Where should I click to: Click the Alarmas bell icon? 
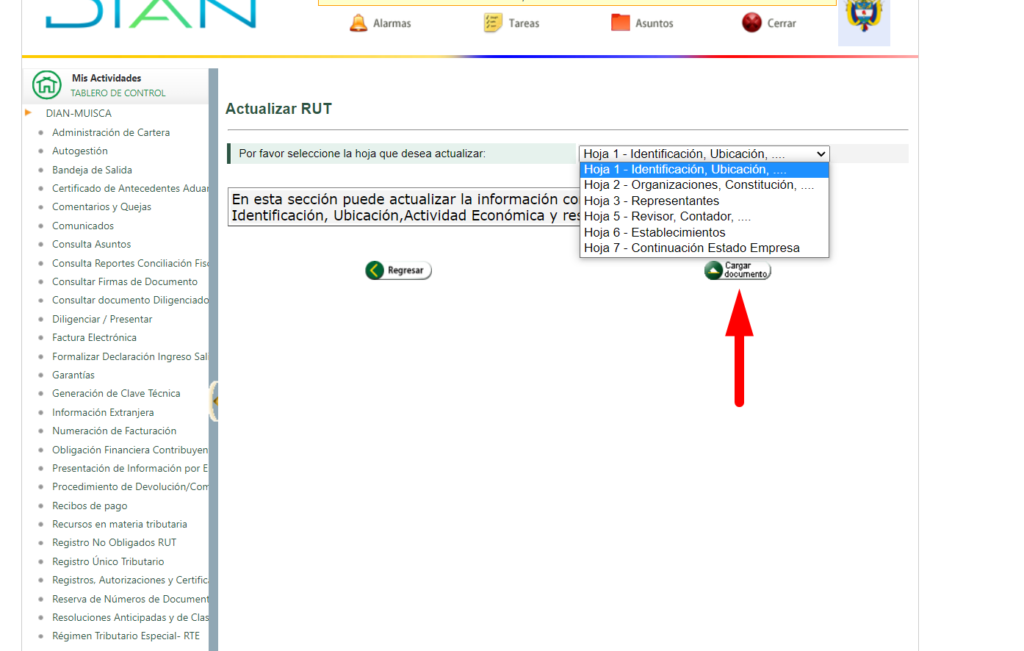click(x=358, y=23)
